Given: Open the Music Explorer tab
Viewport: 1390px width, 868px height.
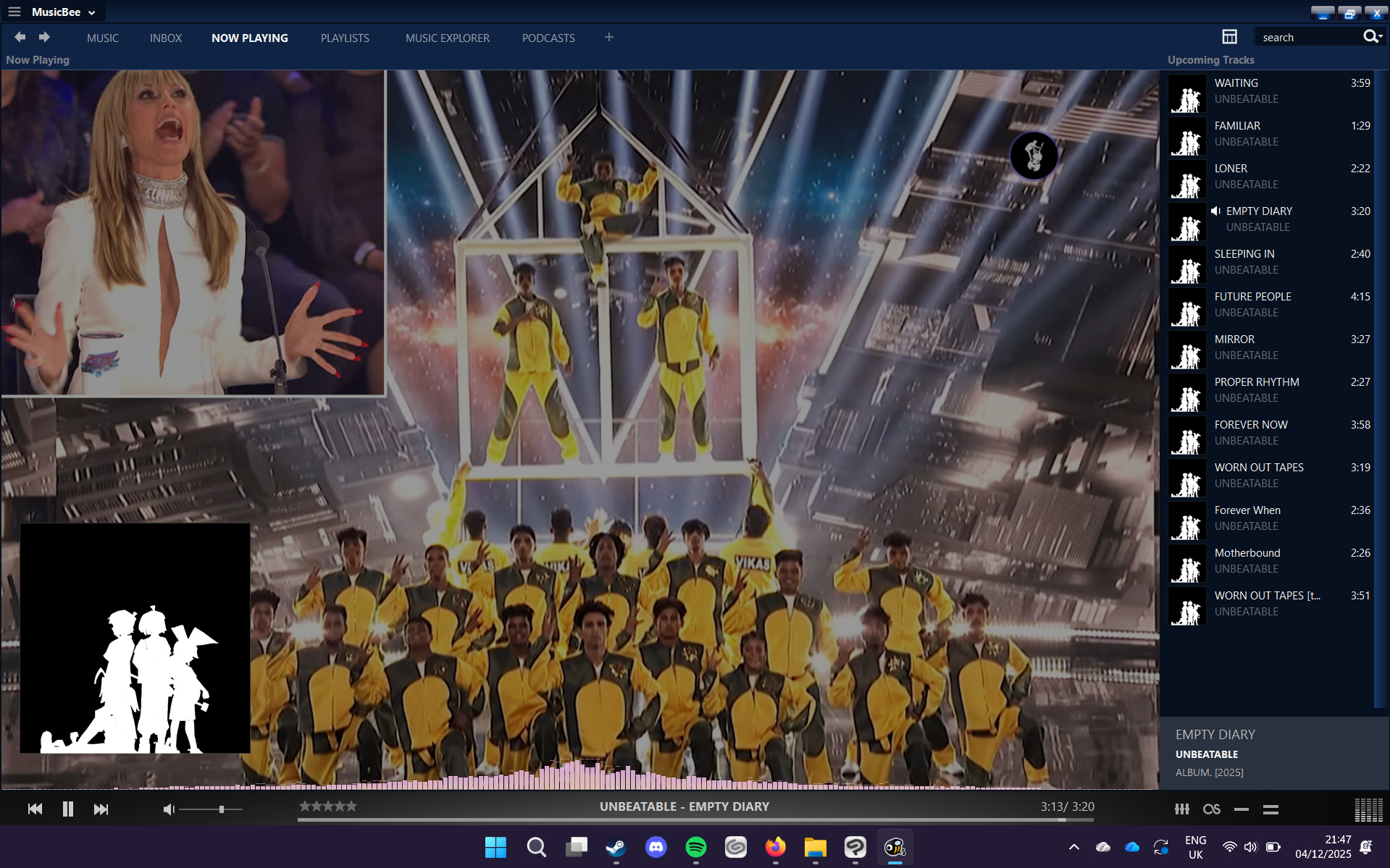Looking at the screenshot, I should tap(447, 38).
